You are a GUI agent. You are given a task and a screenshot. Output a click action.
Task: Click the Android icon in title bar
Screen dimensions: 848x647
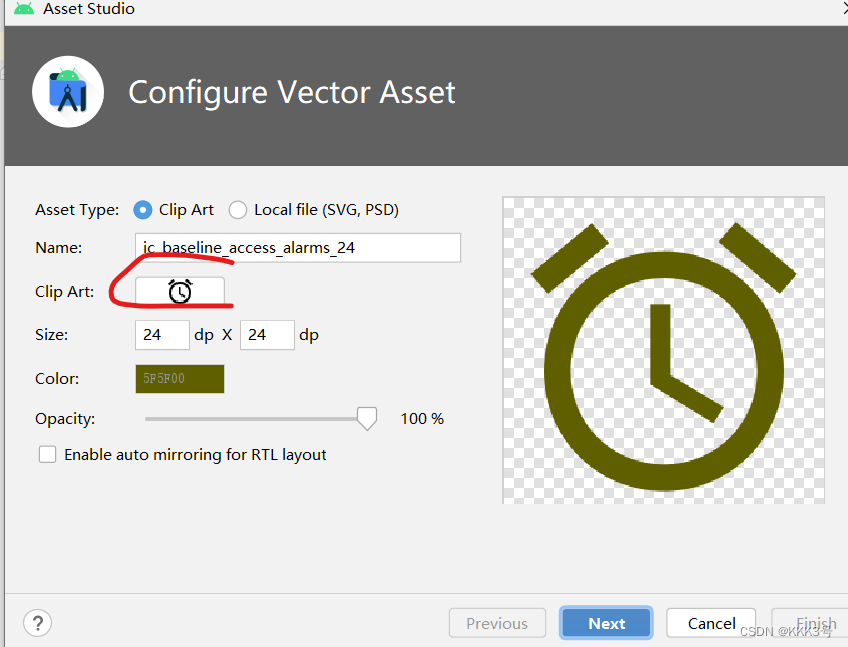point(24,8)
